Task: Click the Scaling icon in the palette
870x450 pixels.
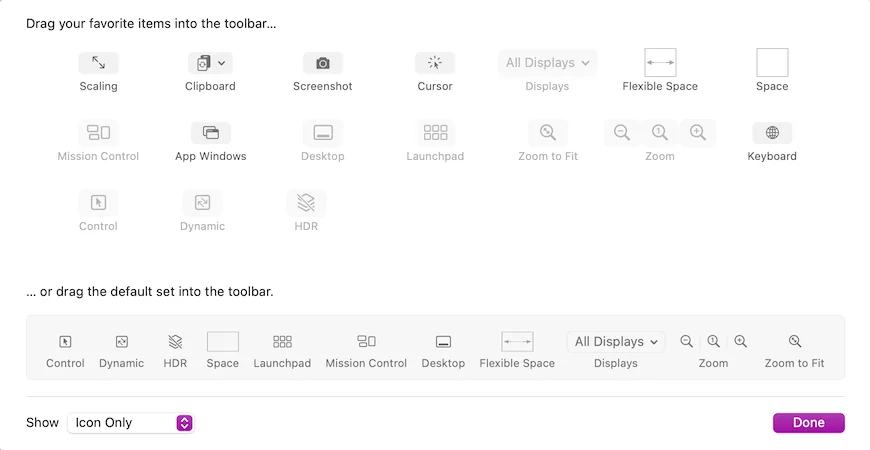Action: click(98, 63)
